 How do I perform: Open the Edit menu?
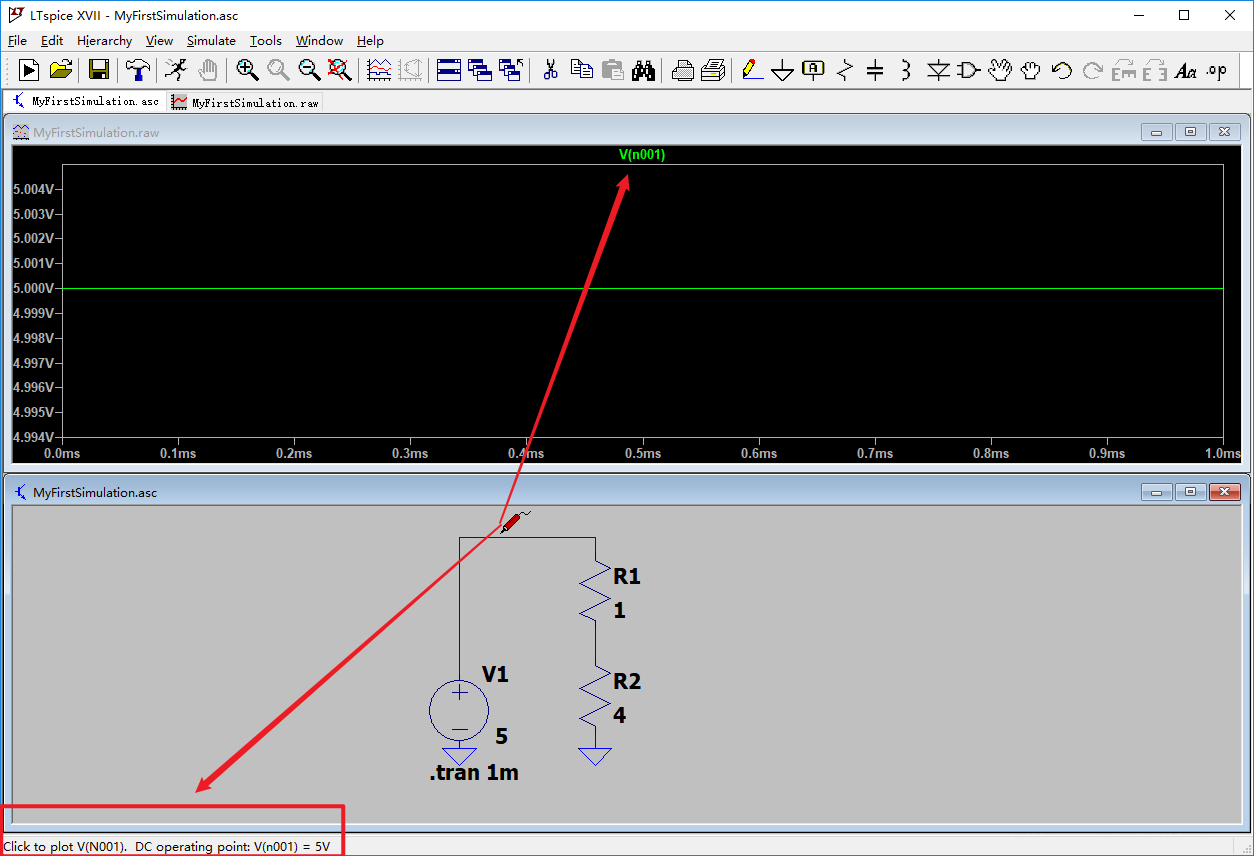(52, 41)
